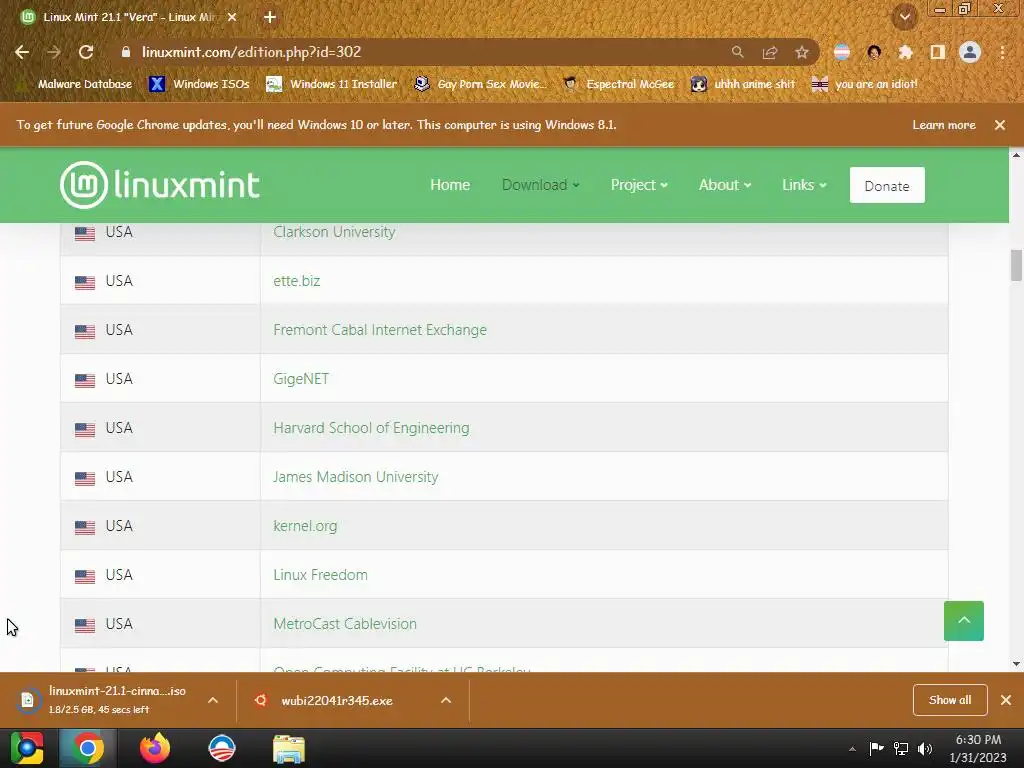Click the browser forward arrow

pyautogui.click(x=54, y=52)
